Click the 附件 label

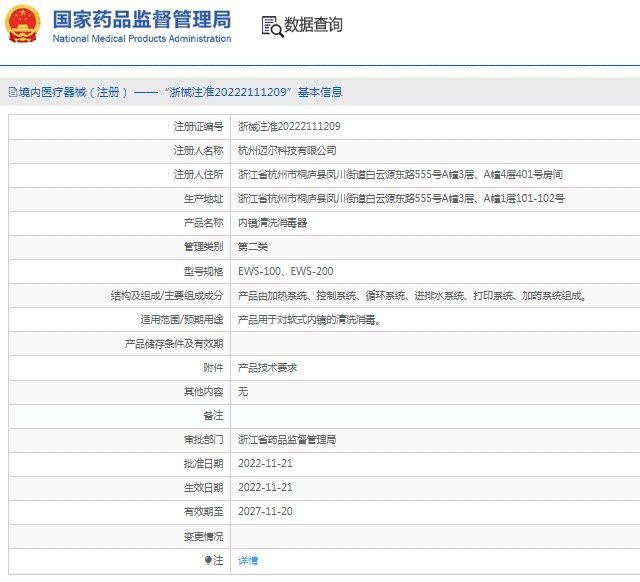pos(213,368)
